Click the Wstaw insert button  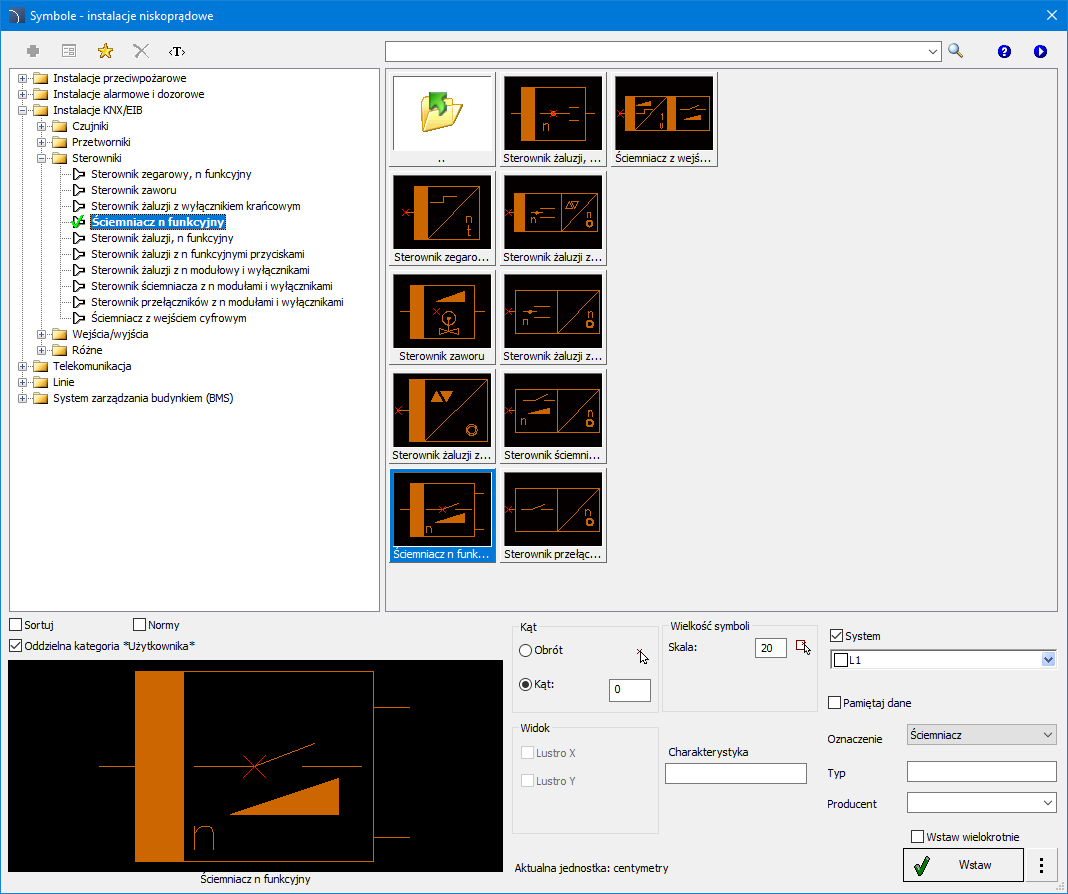(963, 865)
